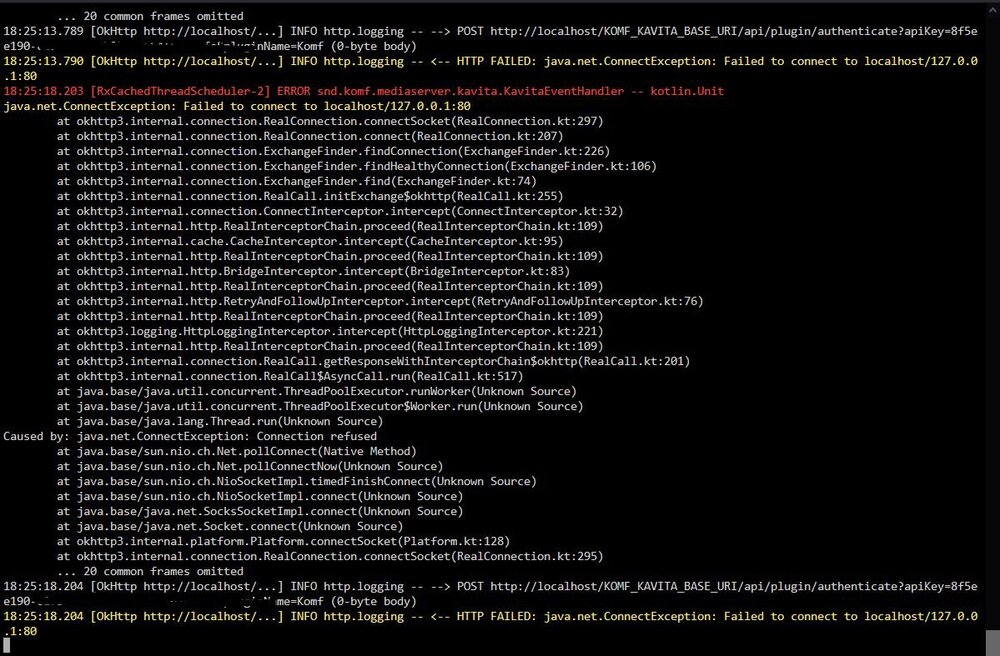Click the RealCall.initExchange$okhttp(RealCall.kt:255) frame
Image resolution: width=1000 pixels, height=656 pixels.
coord(310,196)
